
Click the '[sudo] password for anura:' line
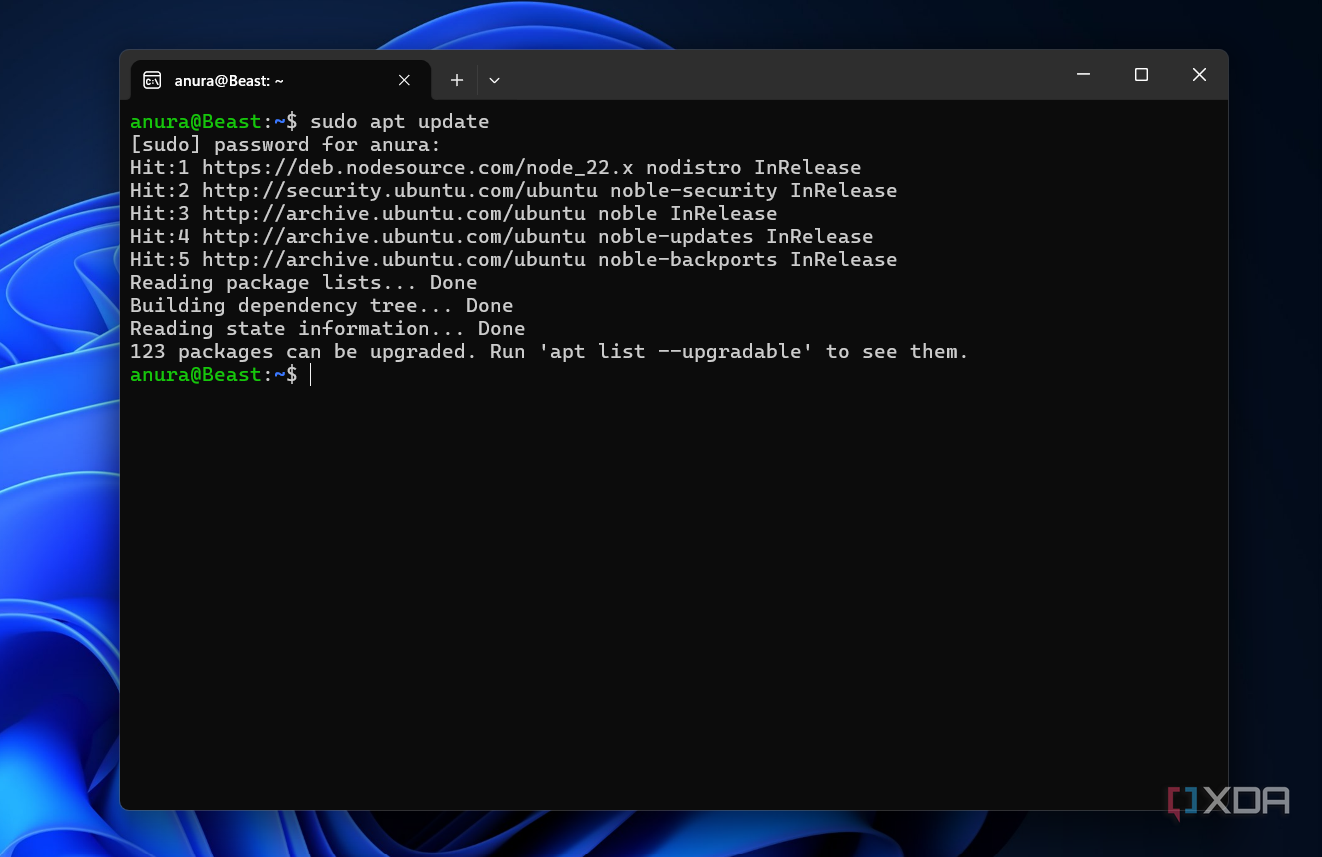285,145
